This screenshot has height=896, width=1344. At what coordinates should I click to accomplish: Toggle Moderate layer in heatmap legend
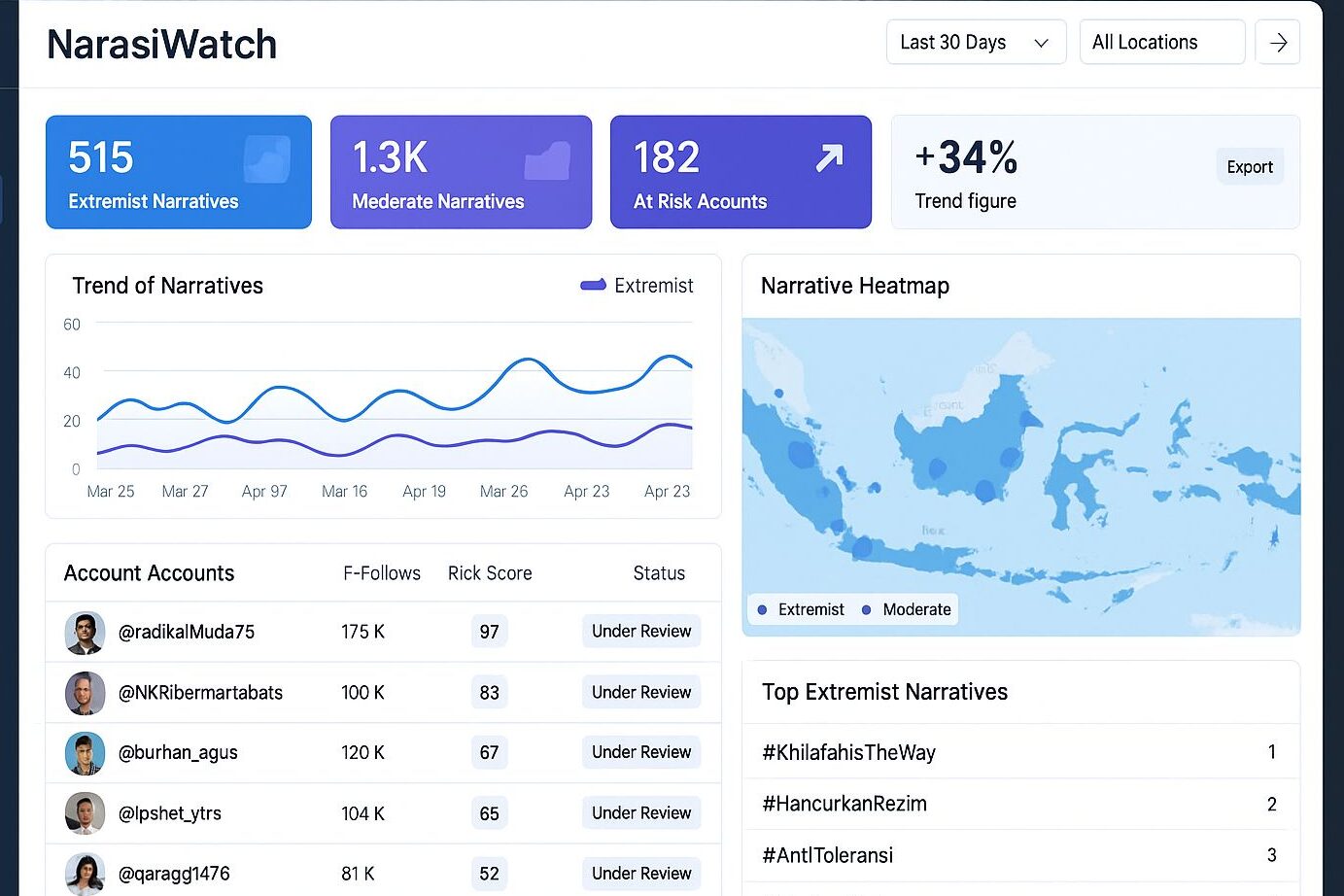point(906,610)
